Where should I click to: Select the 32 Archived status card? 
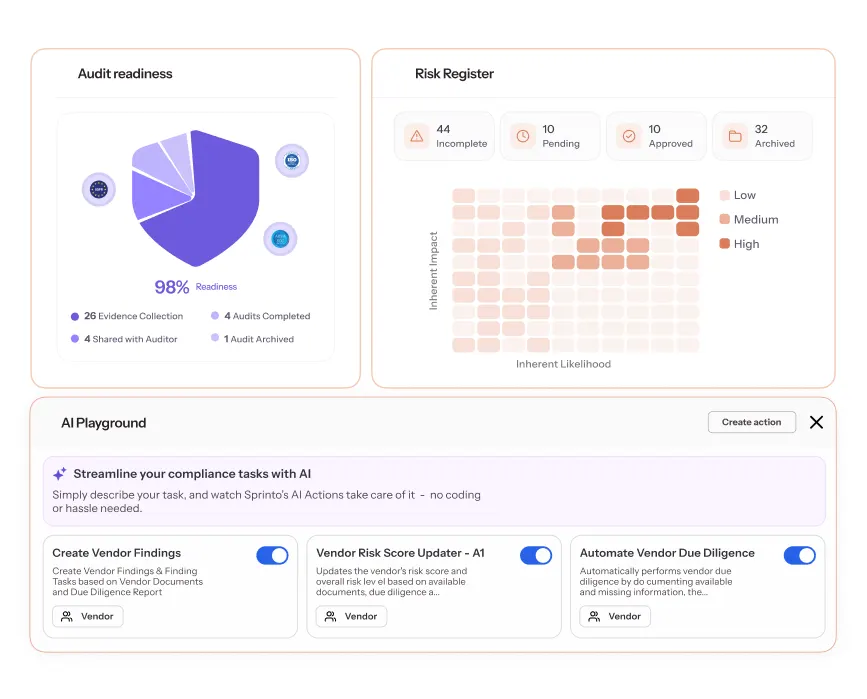763,136
